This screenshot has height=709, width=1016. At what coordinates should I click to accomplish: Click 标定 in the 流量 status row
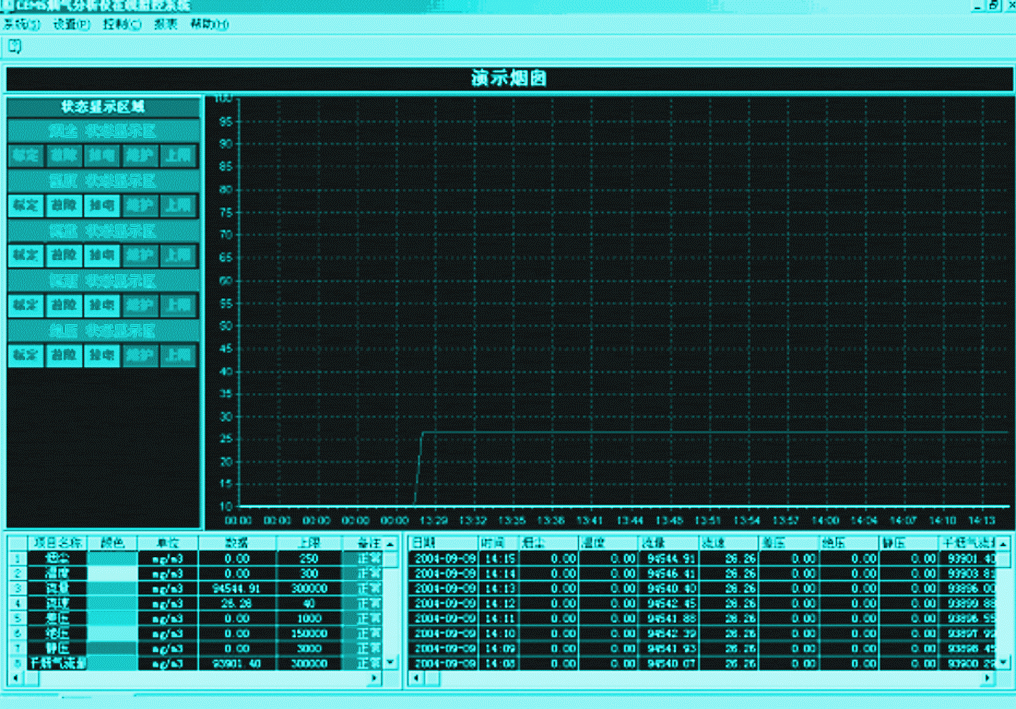tap(26, 255)
